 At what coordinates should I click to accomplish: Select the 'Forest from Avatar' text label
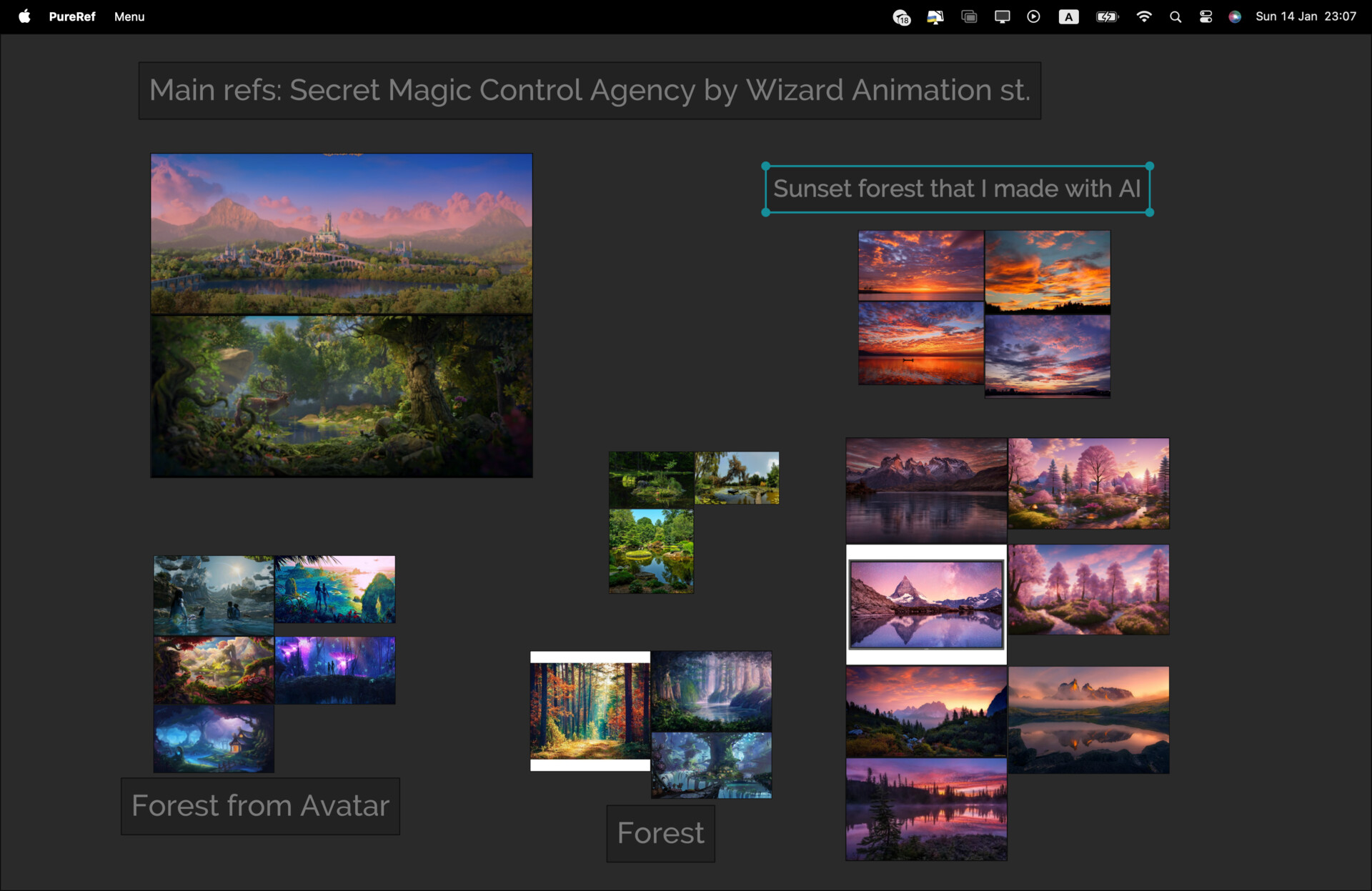260,806
